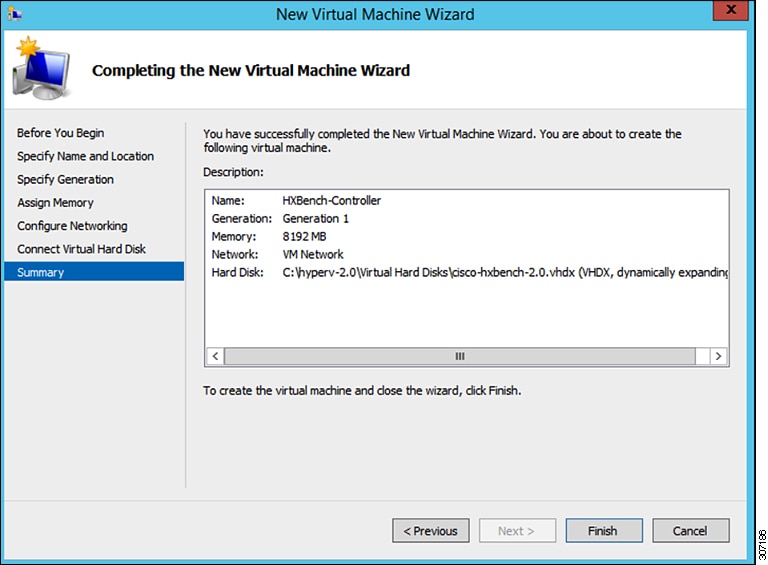Cancel the wizard
The width and height of the screenshot is (768, 565).
(x=690, y=531)
